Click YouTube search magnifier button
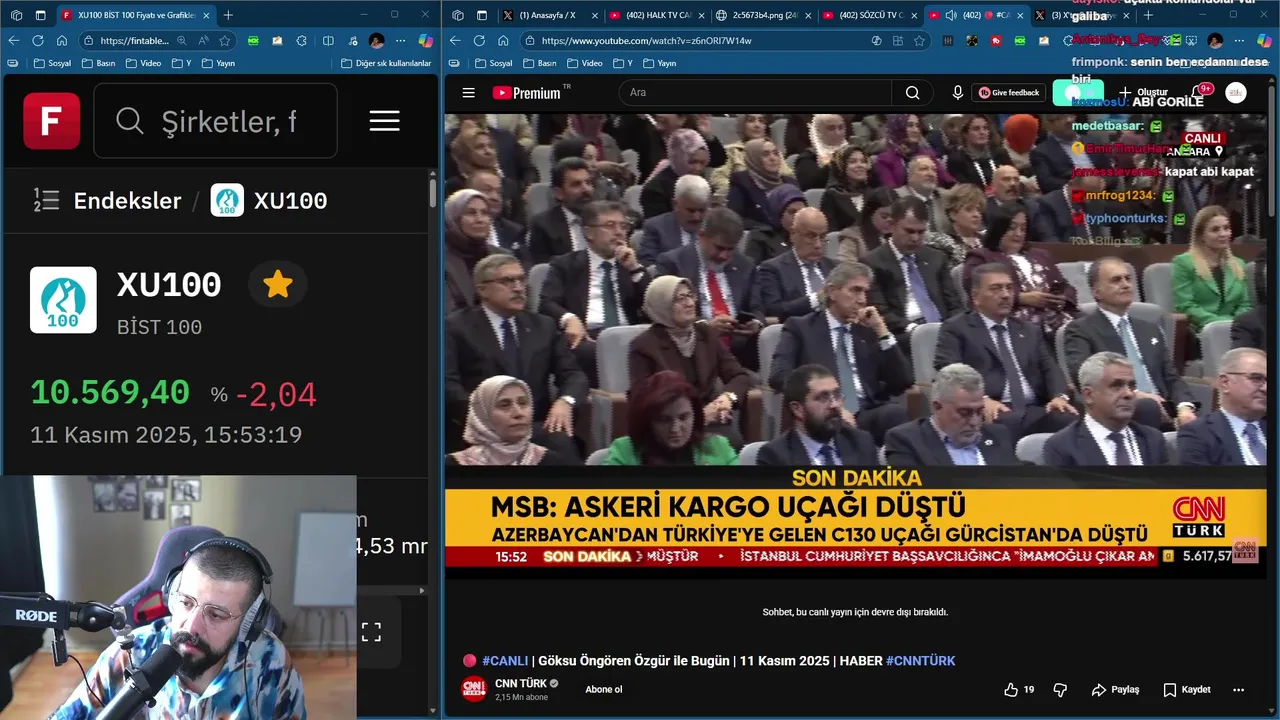Image resolution: width=1280 pixels, height=720 pixels. pyautogui.click(x=912, y=93)
